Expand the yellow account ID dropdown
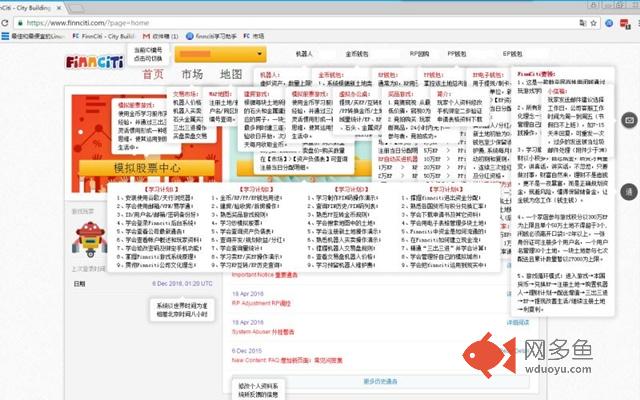 pos(220,54)
